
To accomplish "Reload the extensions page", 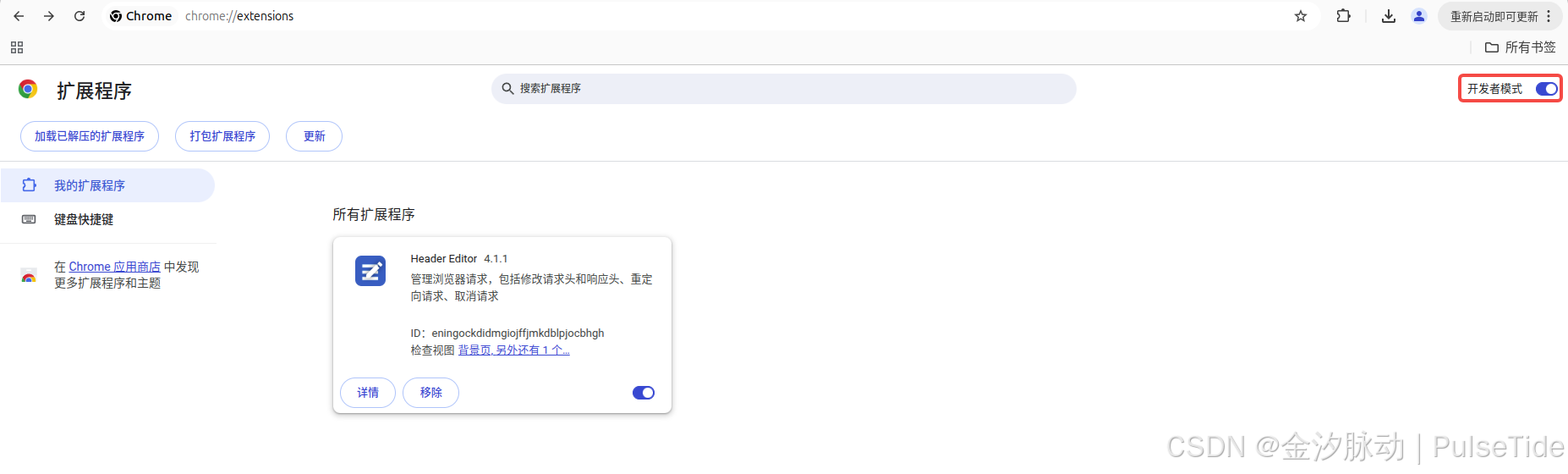I will pos(79,16).
